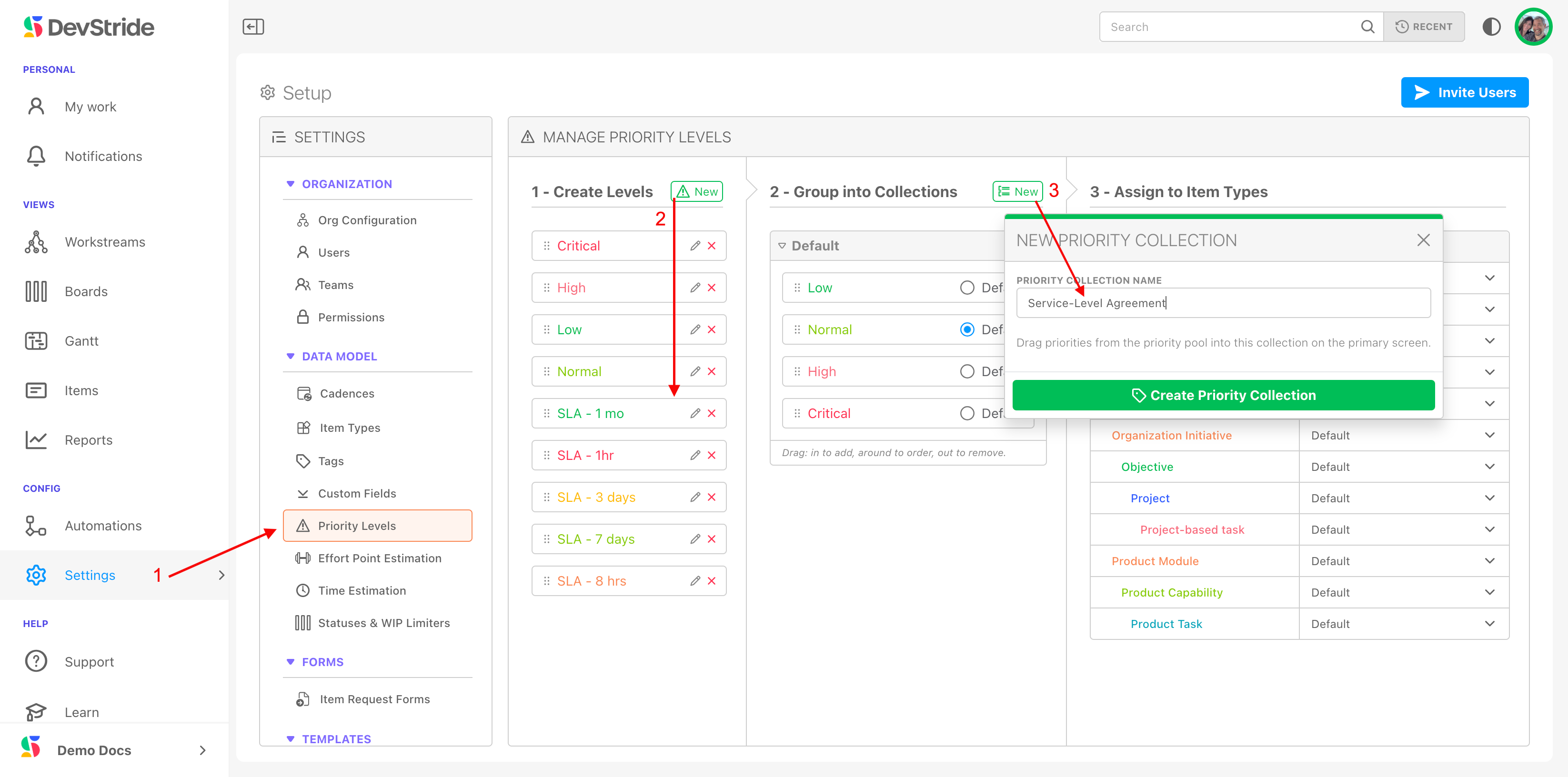This screenshot has width=1568, height=777.
Task: Open Item Types settings page
Action: coord(350,428)
